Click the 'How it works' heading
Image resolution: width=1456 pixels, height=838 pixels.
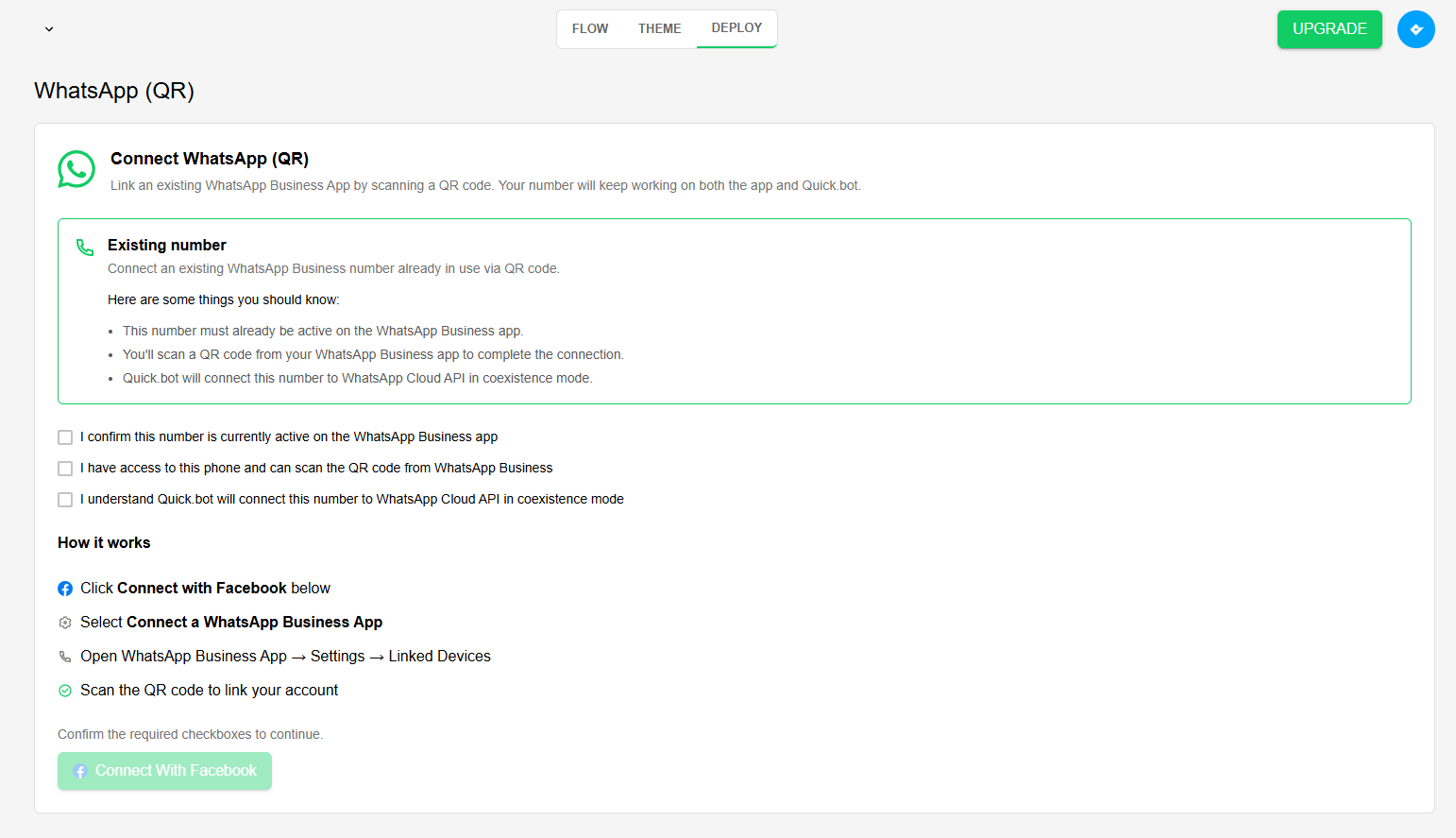104,542
